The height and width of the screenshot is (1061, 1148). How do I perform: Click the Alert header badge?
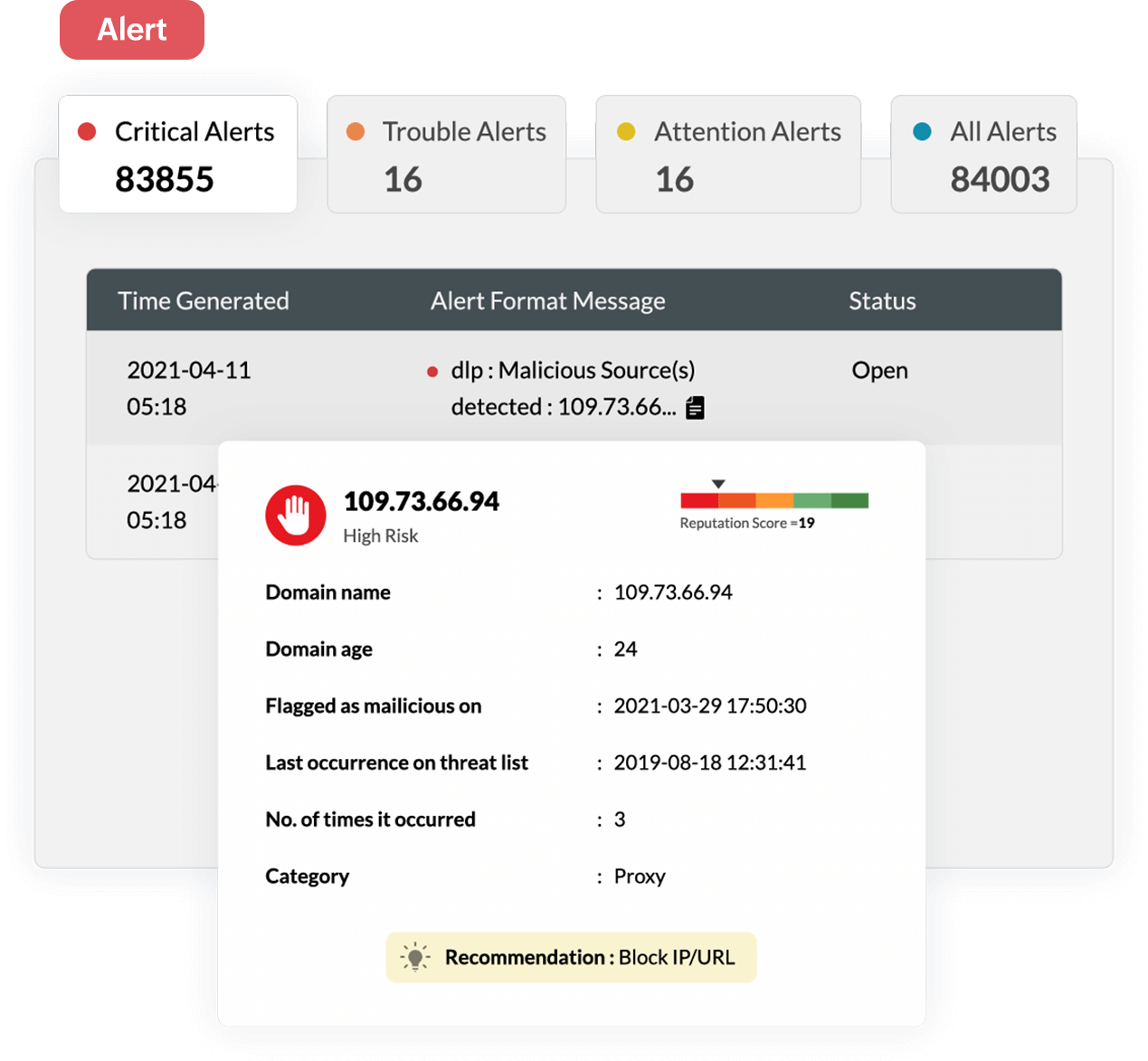131,29
